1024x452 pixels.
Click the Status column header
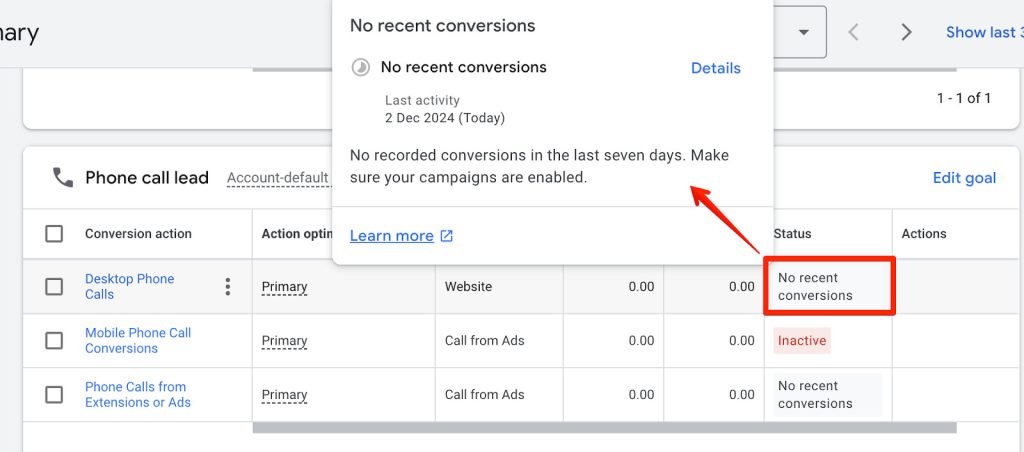click(792, 234)
